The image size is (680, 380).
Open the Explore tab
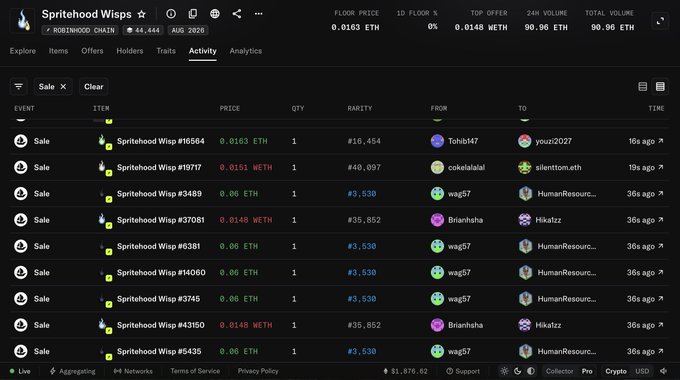click(23, 51)
